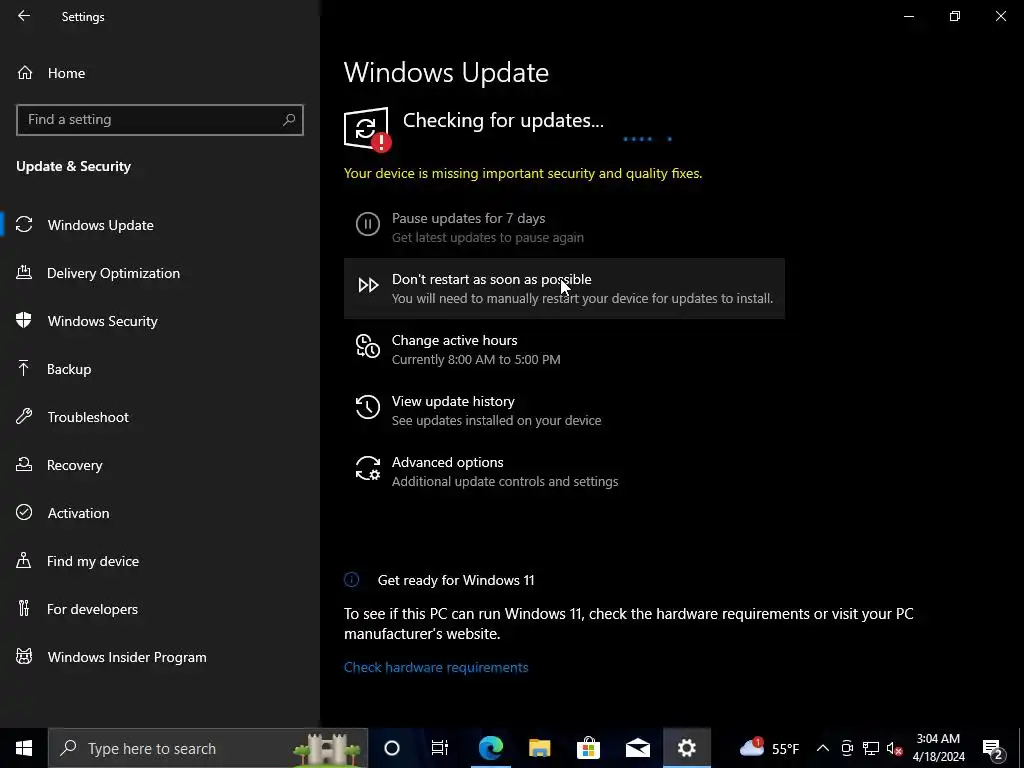Show hidden system tray icons
This screenshot has height=768, width=1024.
(823, 748)
